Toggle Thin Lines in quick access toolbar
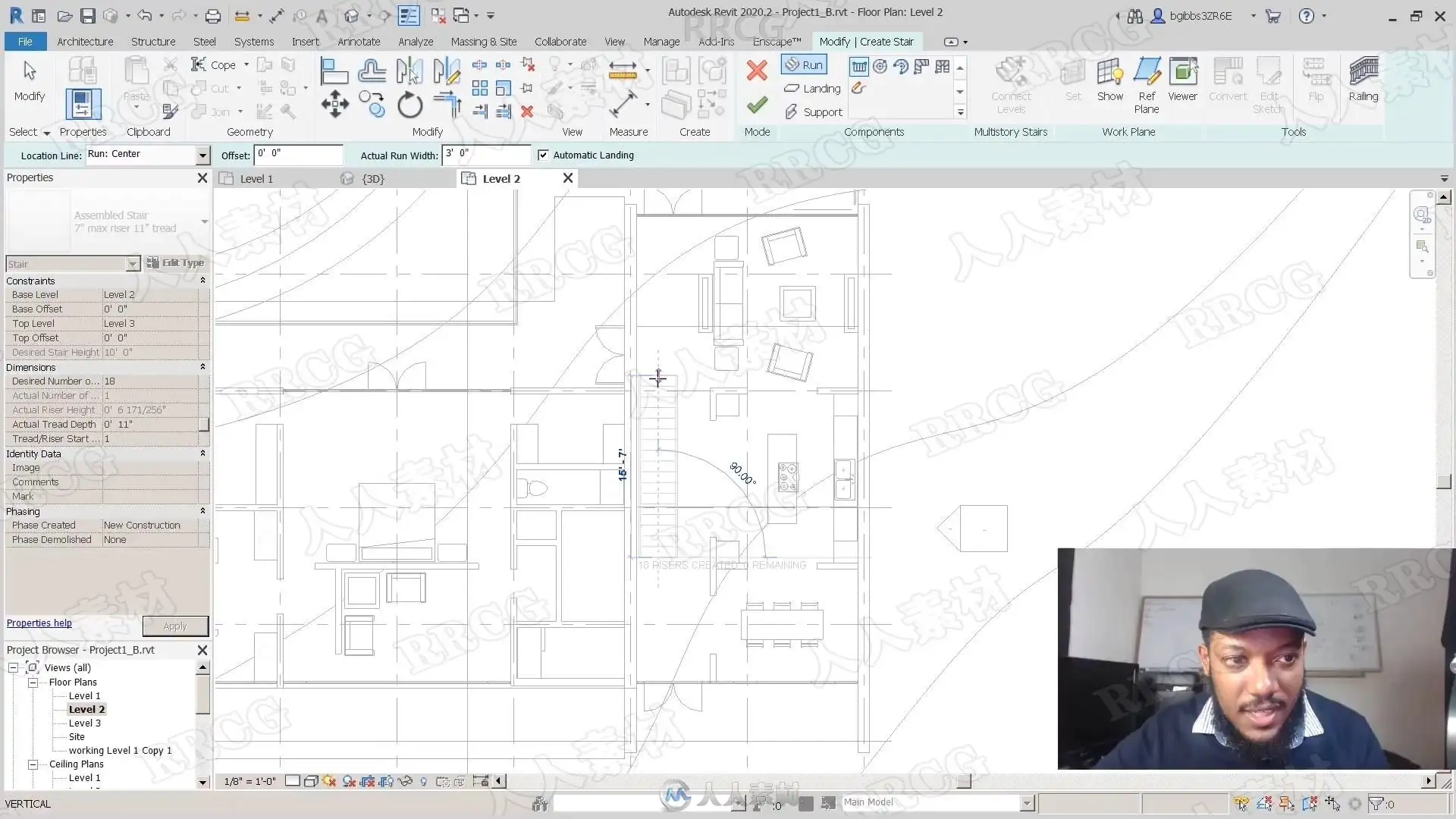The width and height of the screenshot is (1456, 819). coord(409,15)
